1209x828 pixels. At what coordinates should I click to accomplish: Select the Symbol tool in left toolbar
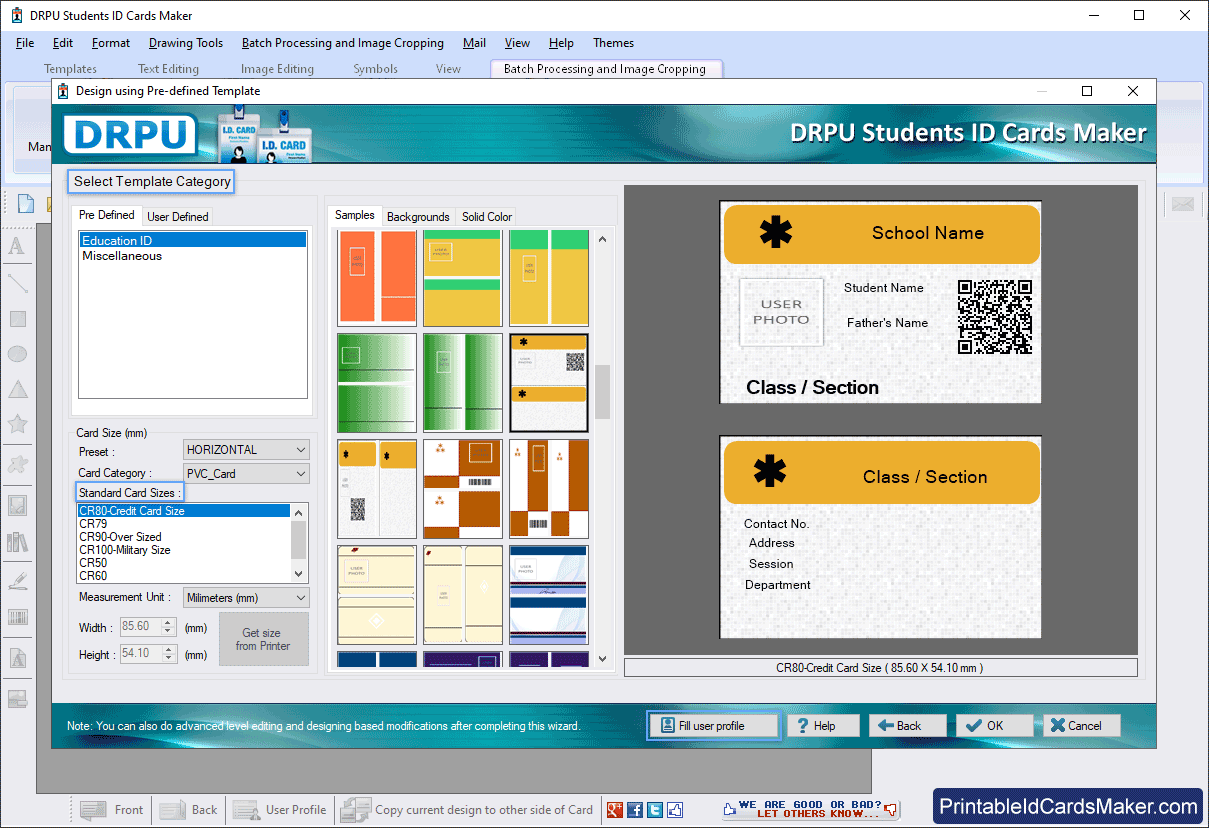coord(17,463)
